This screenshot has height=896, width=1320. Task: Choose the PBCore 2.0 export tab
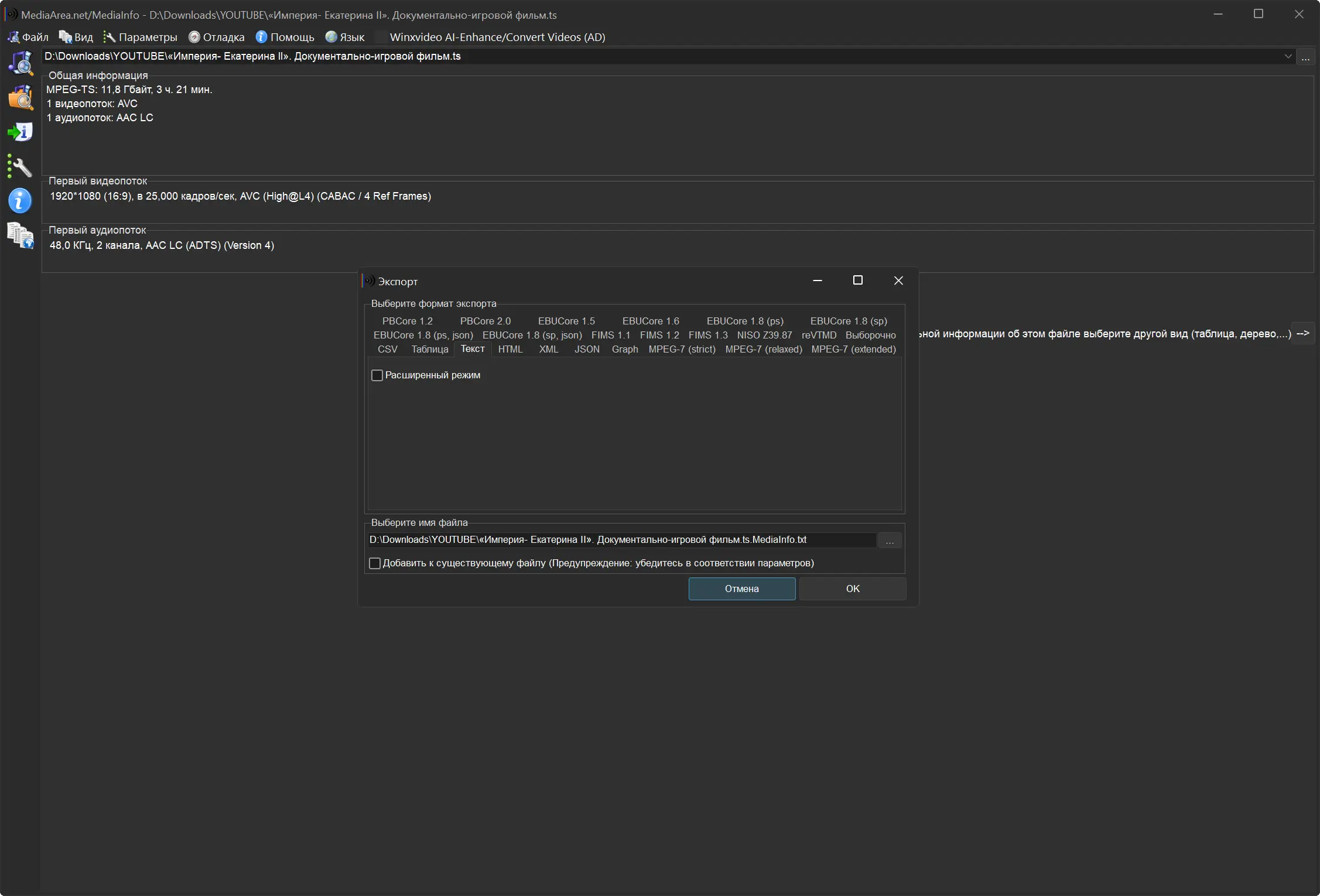click(x=485, y=321)
